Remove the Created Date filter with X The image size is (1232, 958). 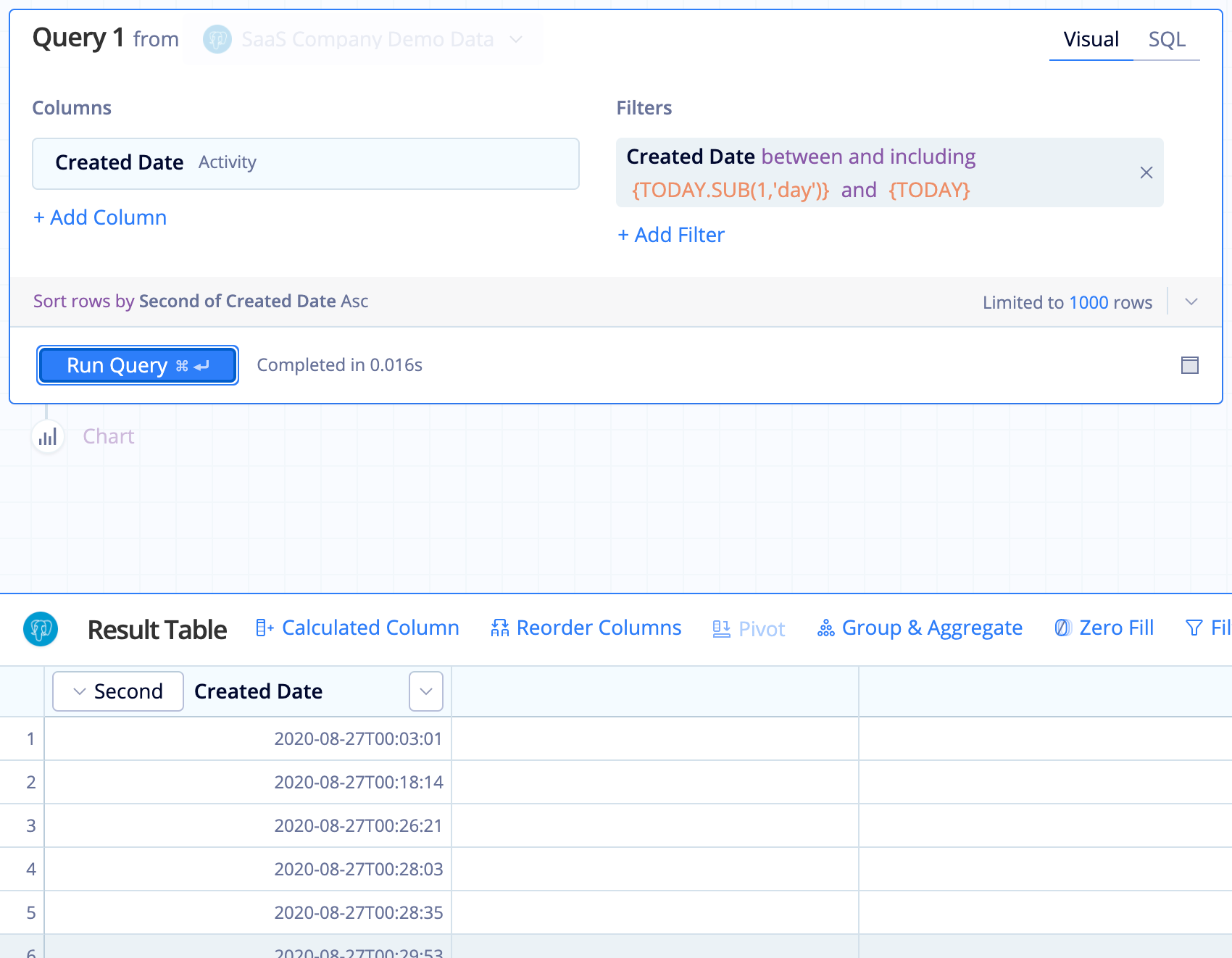(1146, 172)
